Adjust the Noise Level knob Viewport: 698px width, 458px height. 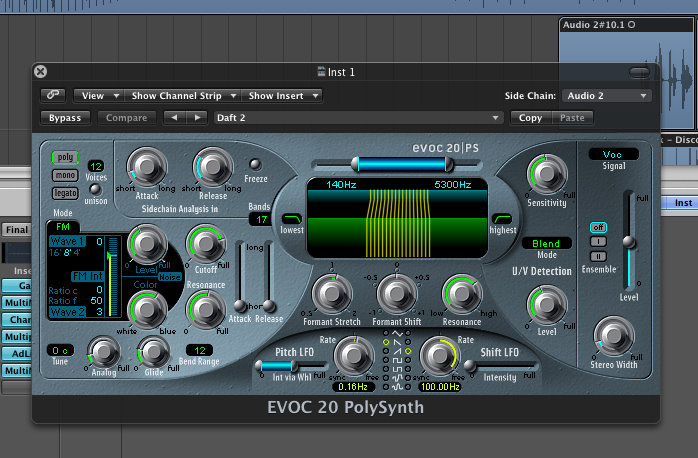[x=147, y=244]
